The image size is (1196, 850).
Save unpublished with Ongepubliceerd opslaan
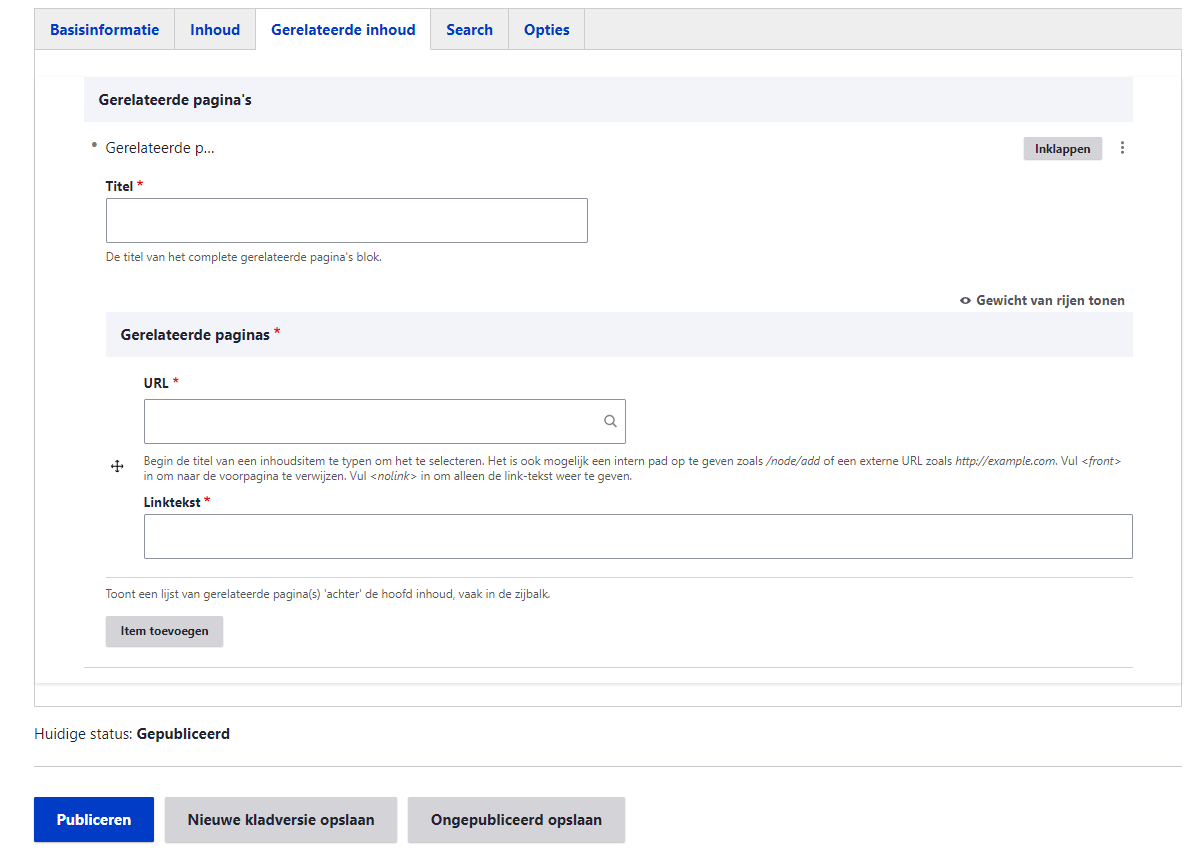pos(516,820)
